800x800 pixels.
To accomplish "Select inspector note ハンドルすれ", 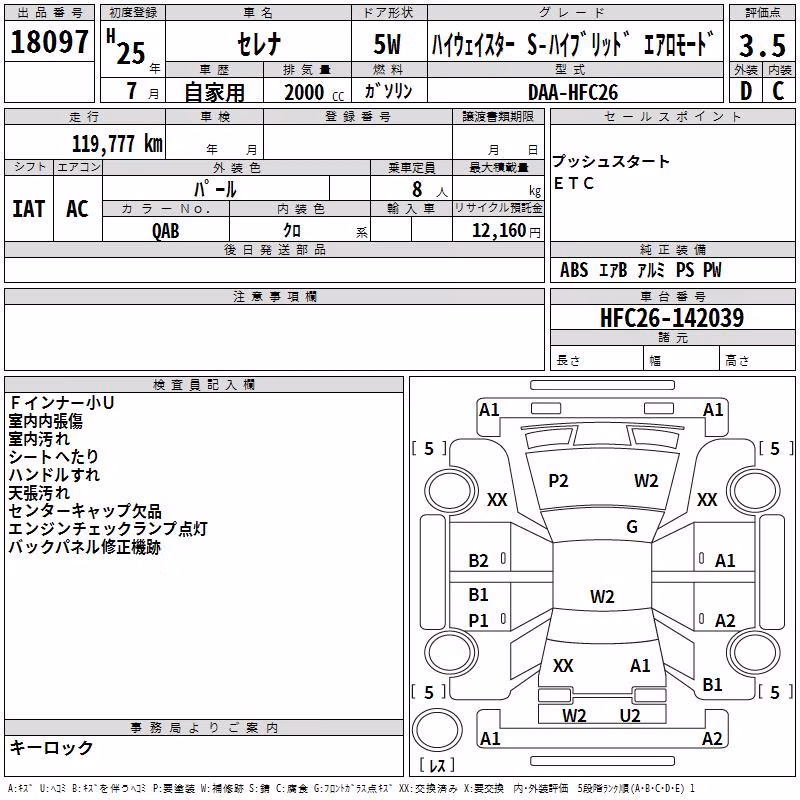I will click(x=54, y=475).
